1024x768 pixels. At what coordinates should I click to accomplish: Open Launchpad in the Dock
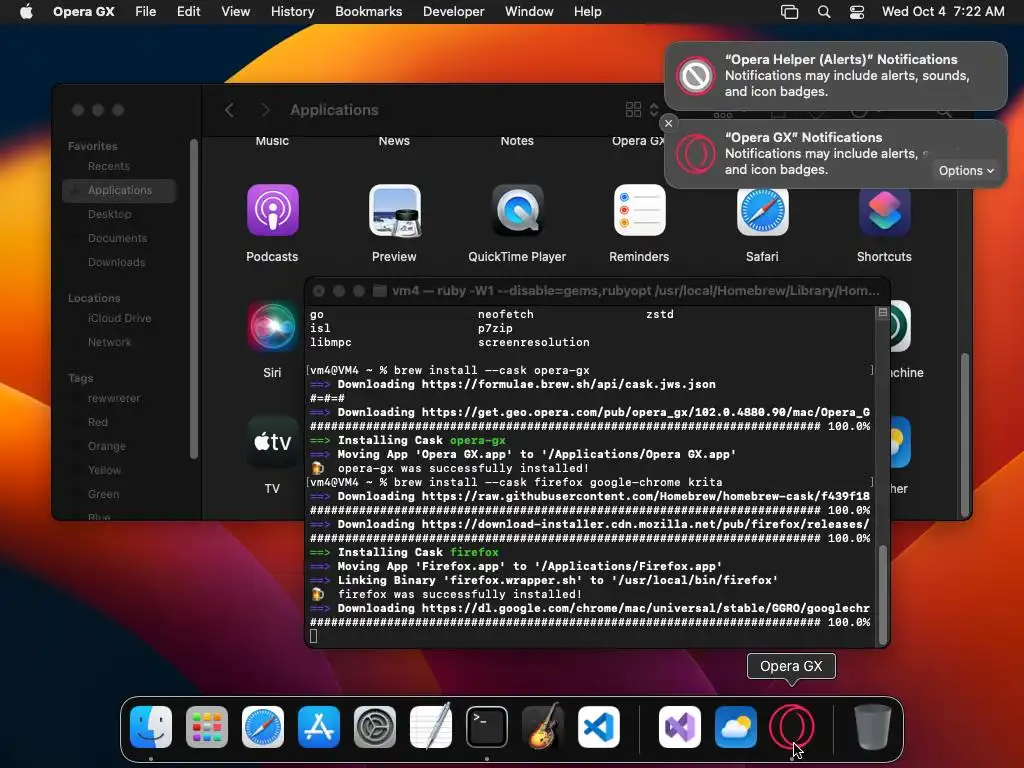pyautogui.click(x=207, y=727)
